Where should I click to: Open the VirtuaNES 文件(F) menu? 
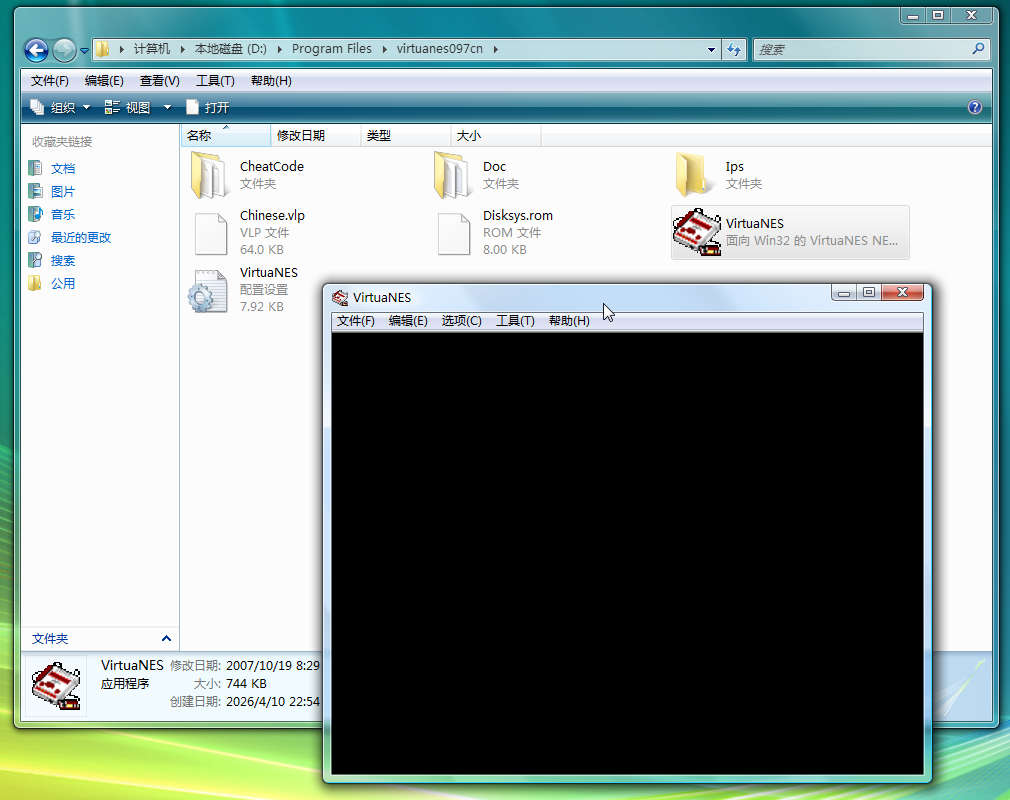[x=355, y=321]
